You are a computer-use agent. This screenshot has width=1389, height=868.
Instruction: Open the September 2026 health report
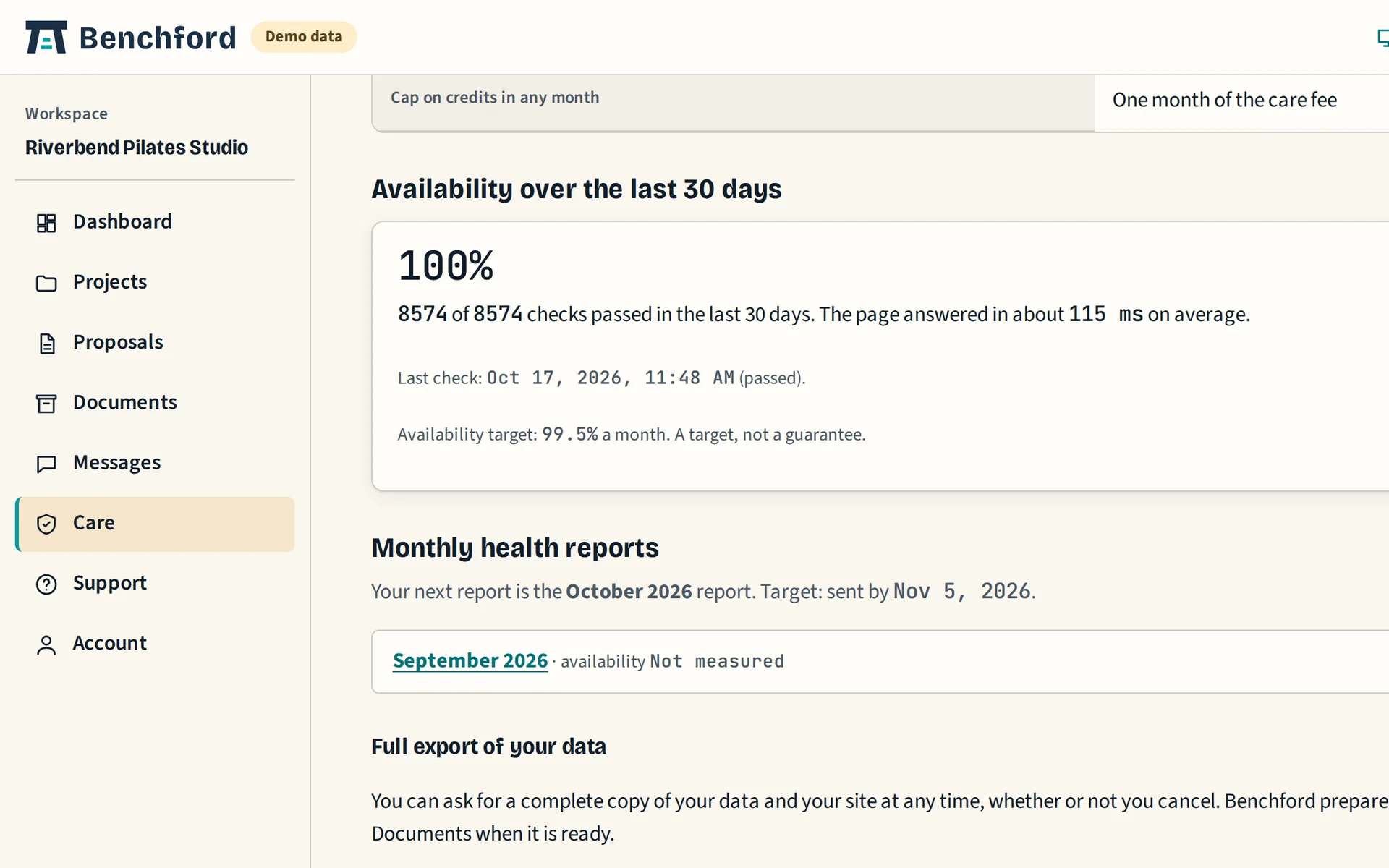pos(470,660)
